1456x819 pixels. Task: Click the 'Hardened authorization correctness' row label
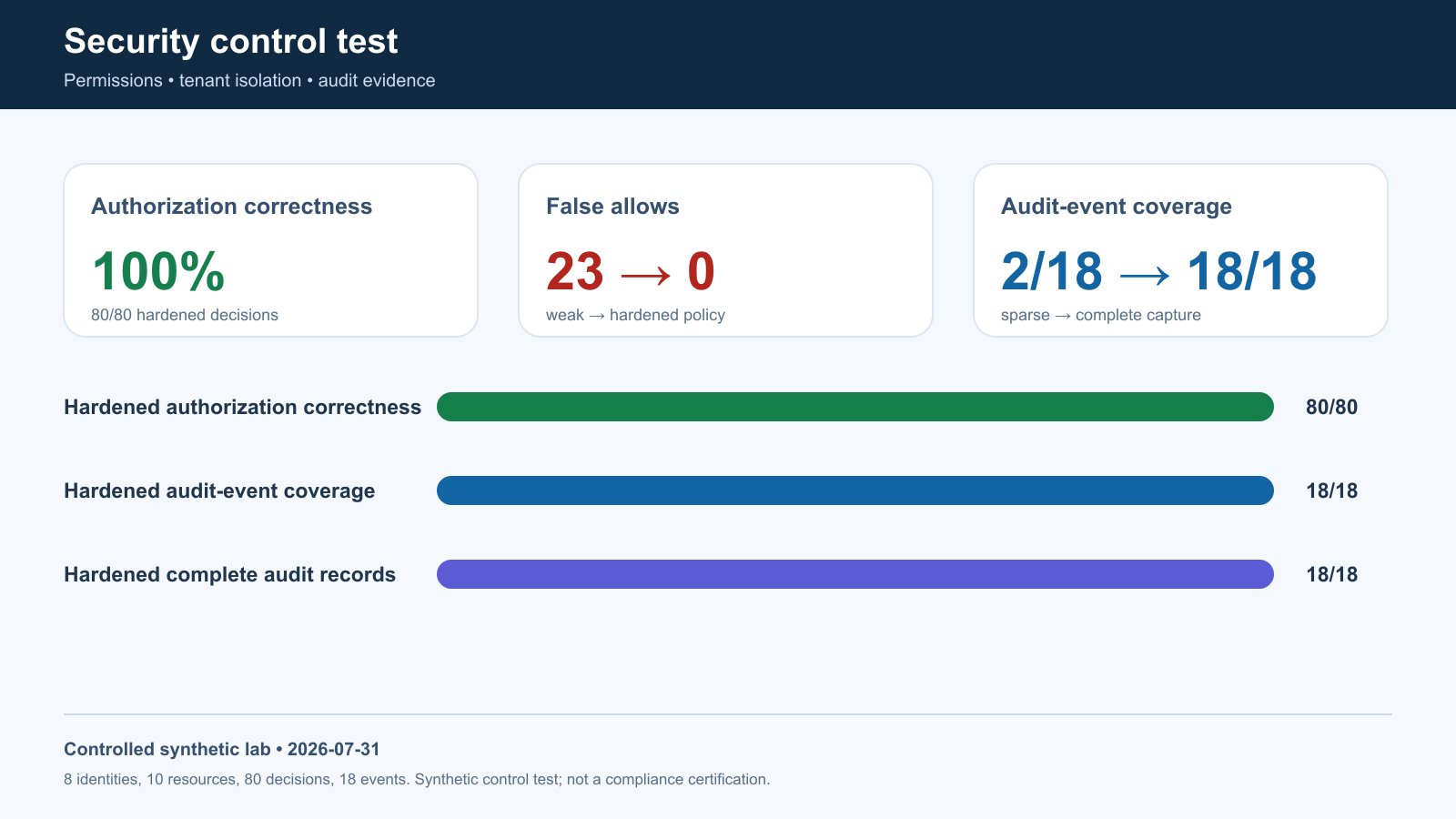(x=243, y=407)
